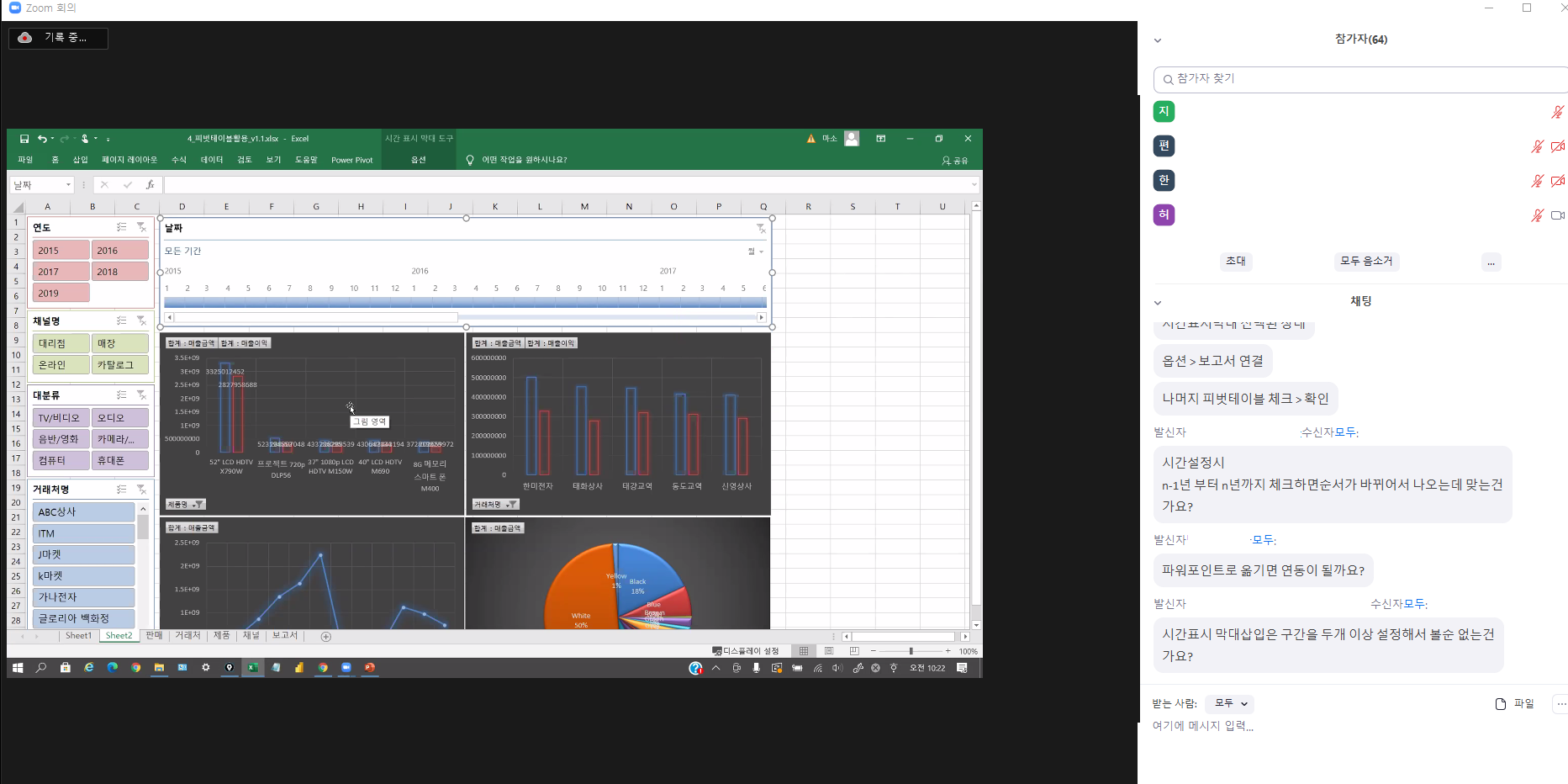1568x784 pixels.
Task: Click the save icon in Excel toolbar
Action: [x=24, y=139]
